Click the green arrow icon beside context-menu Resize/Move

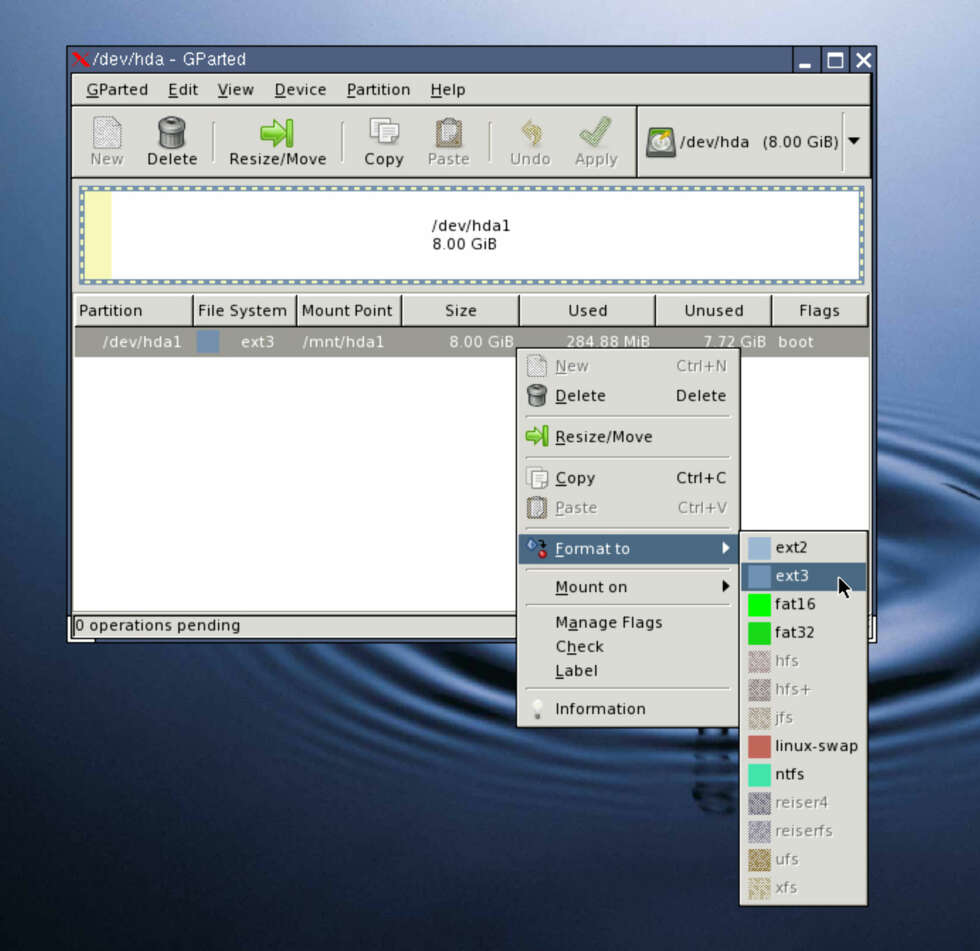click(x=537, y=436)
